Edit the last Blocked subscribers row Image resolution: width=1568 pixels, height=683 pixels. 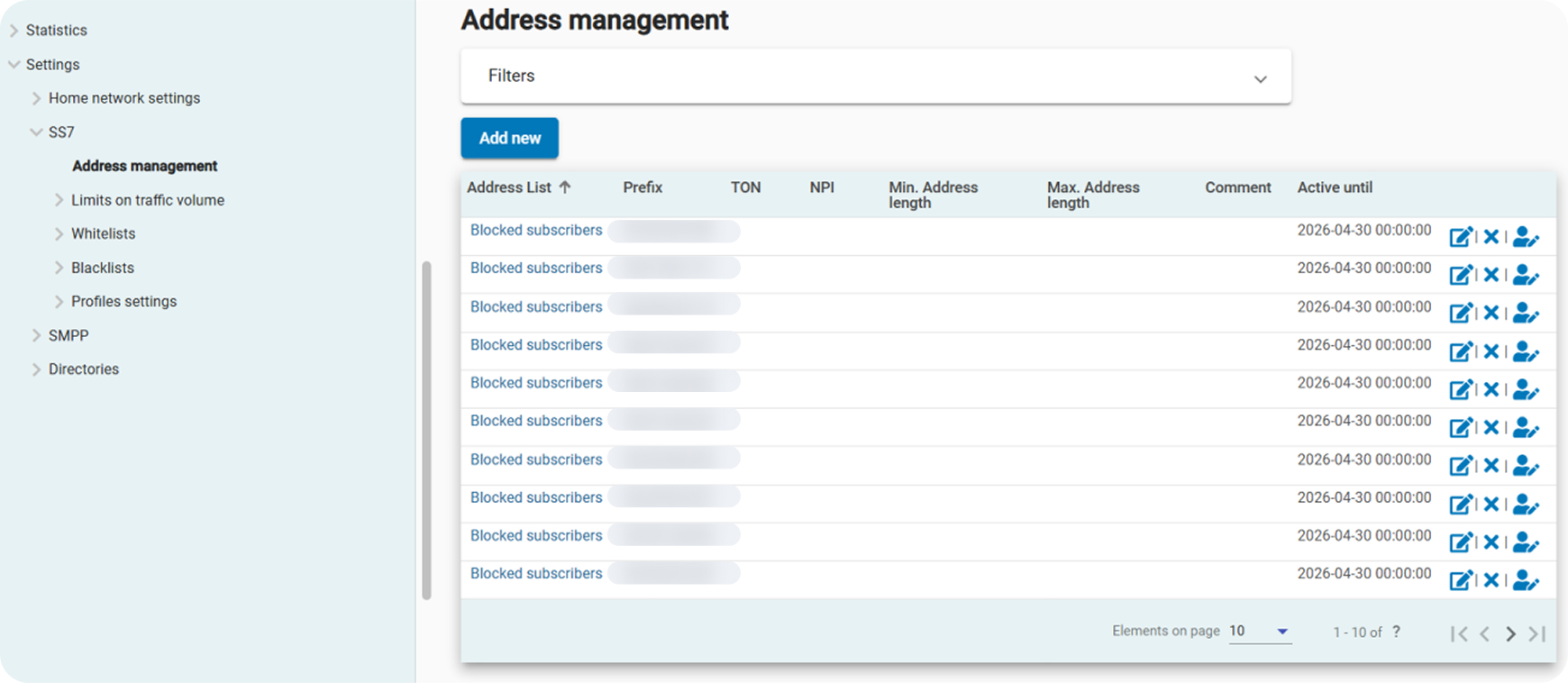[1461, 580]
